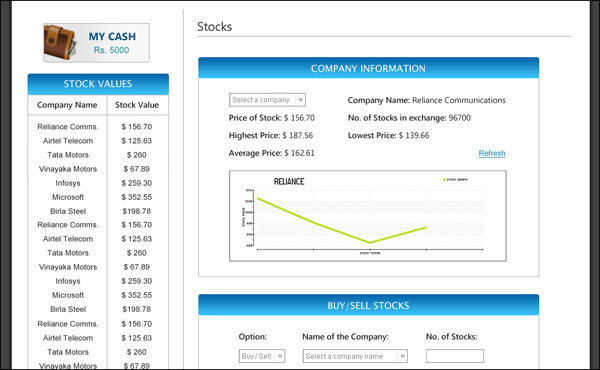Select the first Airtel Telecom row

pyautogui.click(x=98, y=141)
